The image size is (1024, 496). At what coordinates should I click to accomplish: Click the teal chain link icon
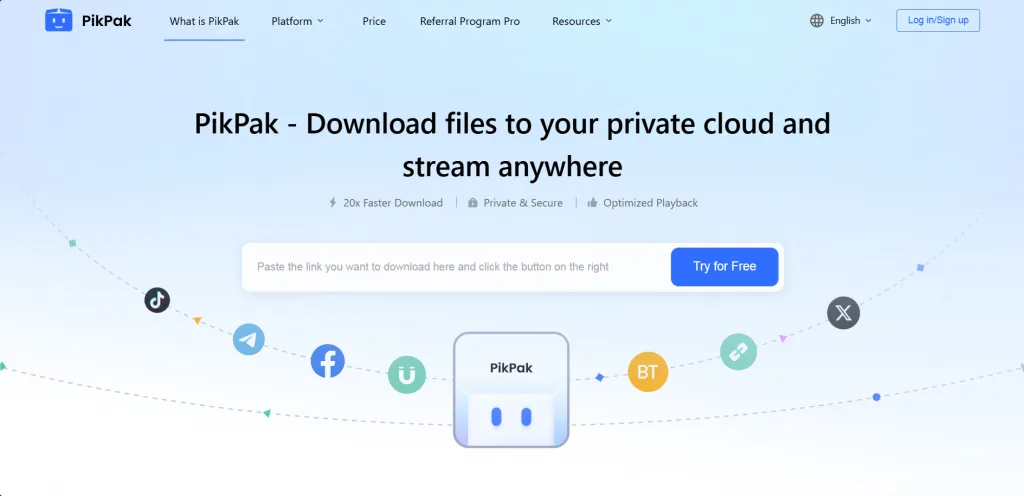click(739, 352)
